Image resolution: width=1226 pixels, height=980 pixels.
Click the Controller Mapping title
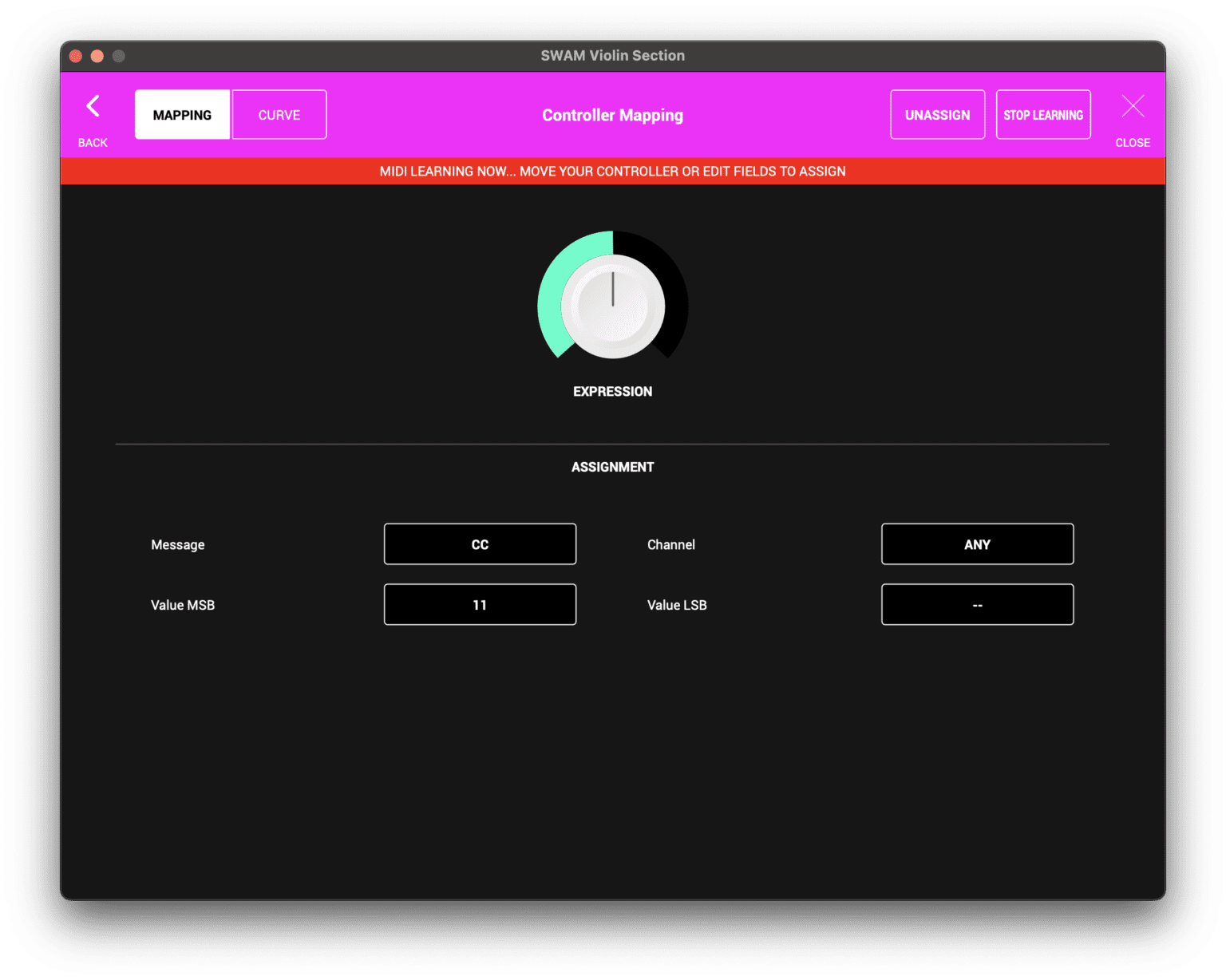(x=612, y=115)
